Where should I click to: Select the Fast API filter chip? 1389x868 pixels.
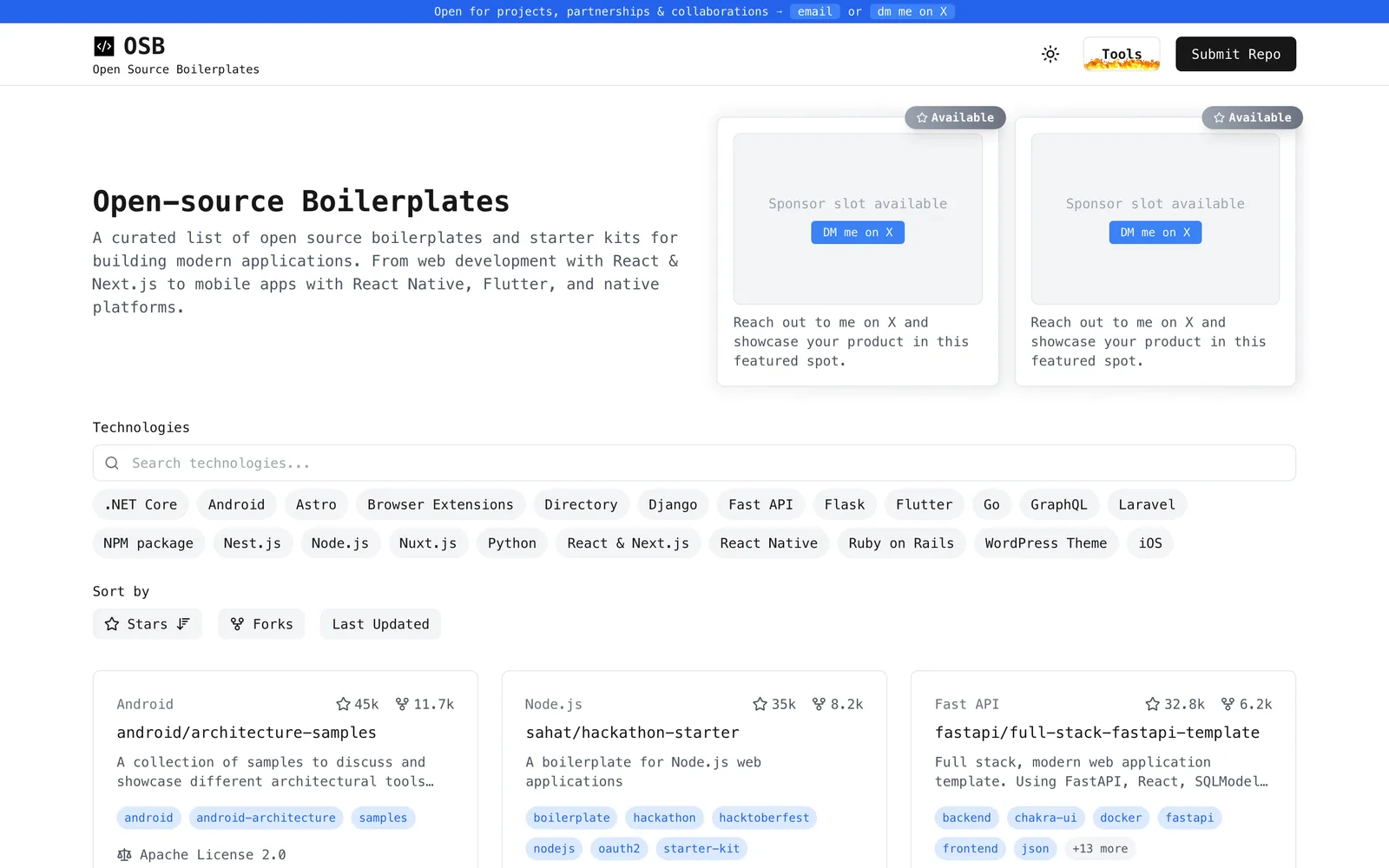coord(760,504)
